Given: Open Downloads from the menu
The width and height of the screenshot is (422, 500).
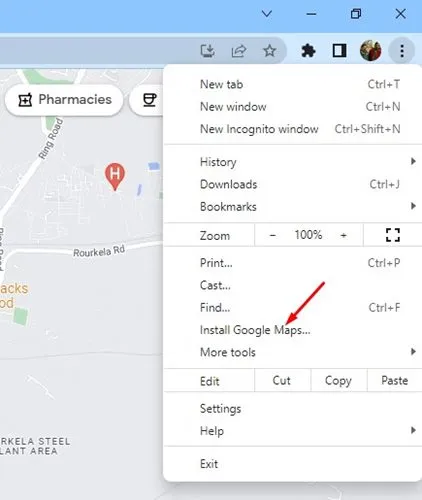Looking at the screenshot, I should 293,184.
